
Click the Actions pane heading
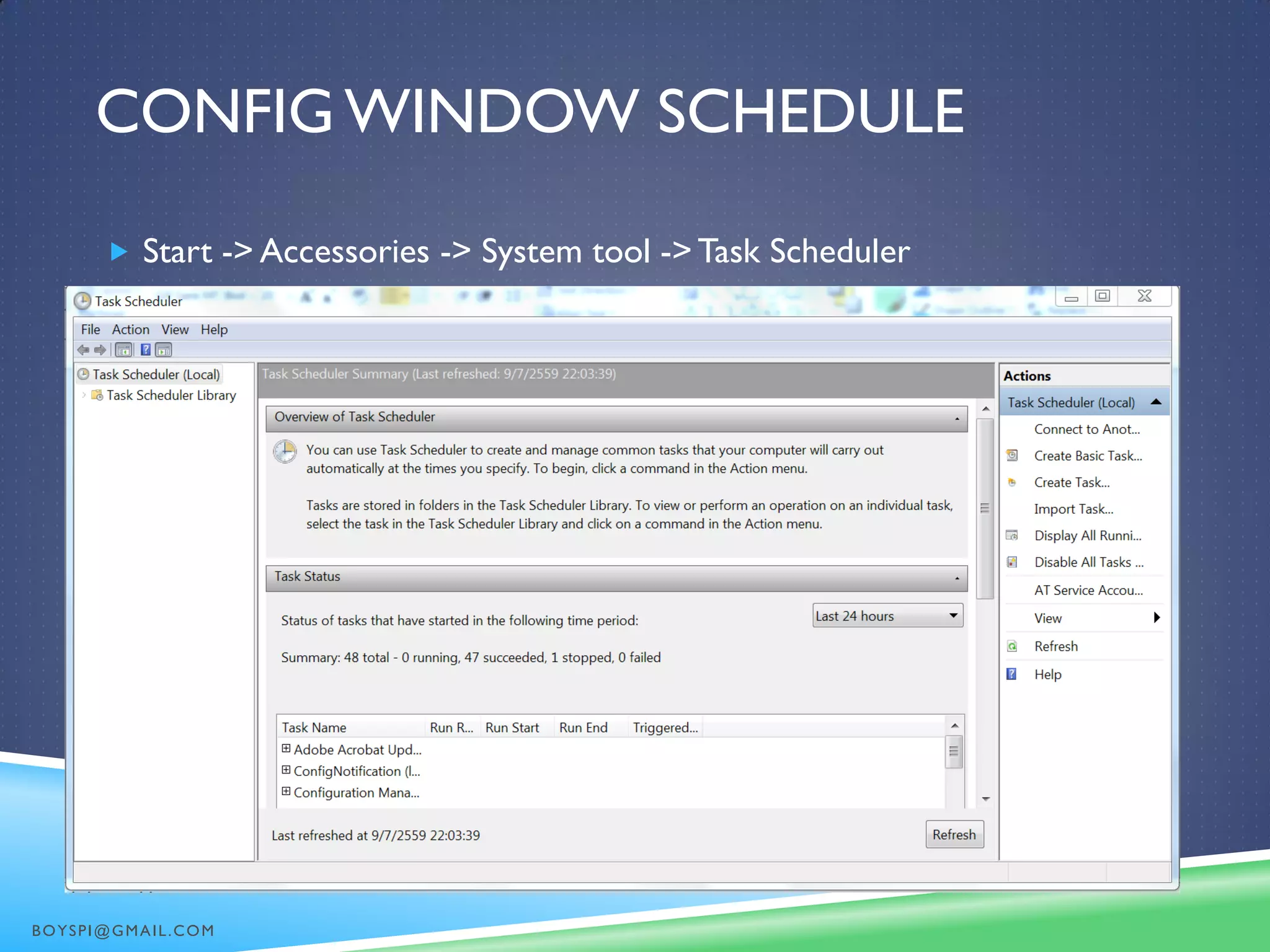click(x=1027, y=376)
